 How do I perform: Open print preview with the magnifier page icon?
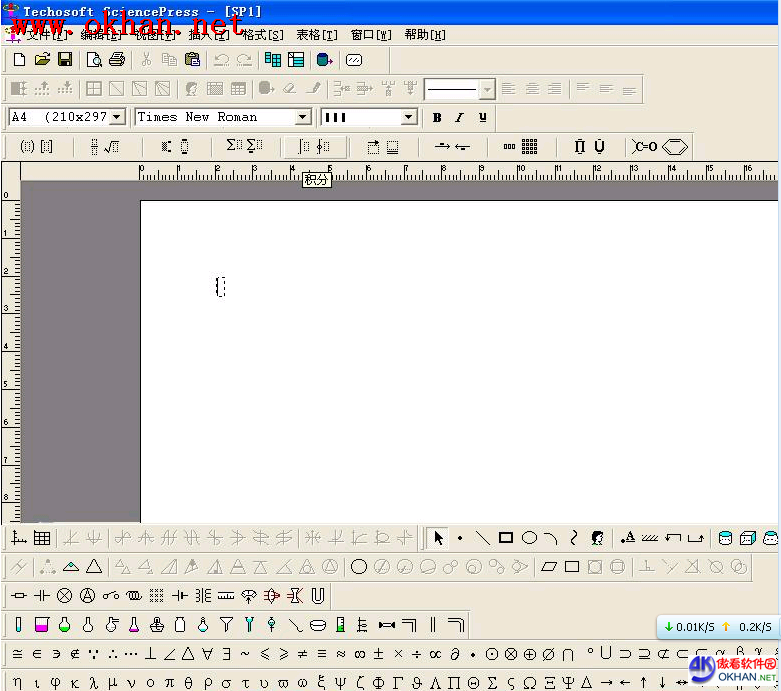tap(94, 60)
